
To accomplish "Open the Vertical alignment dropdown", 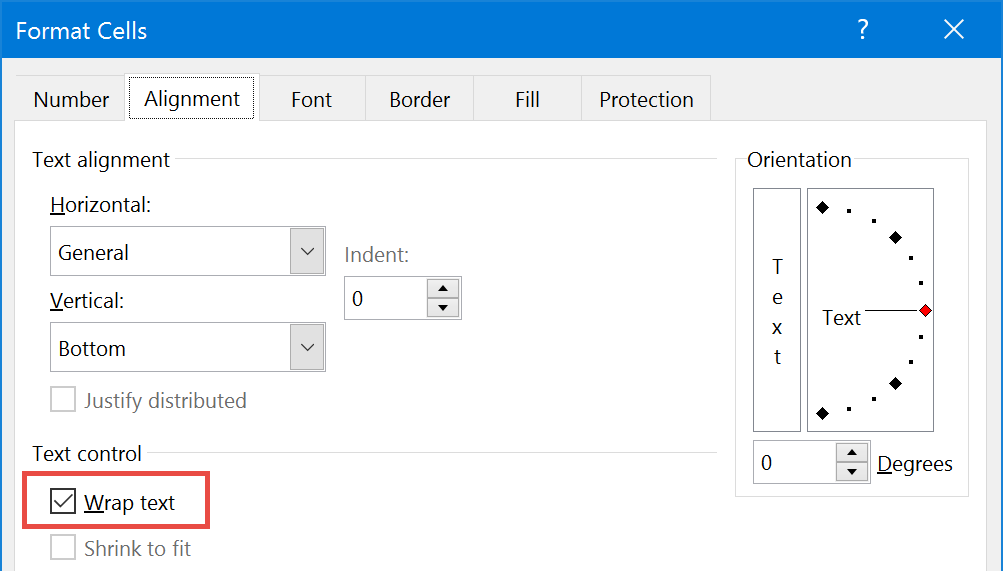I will 307,347.
